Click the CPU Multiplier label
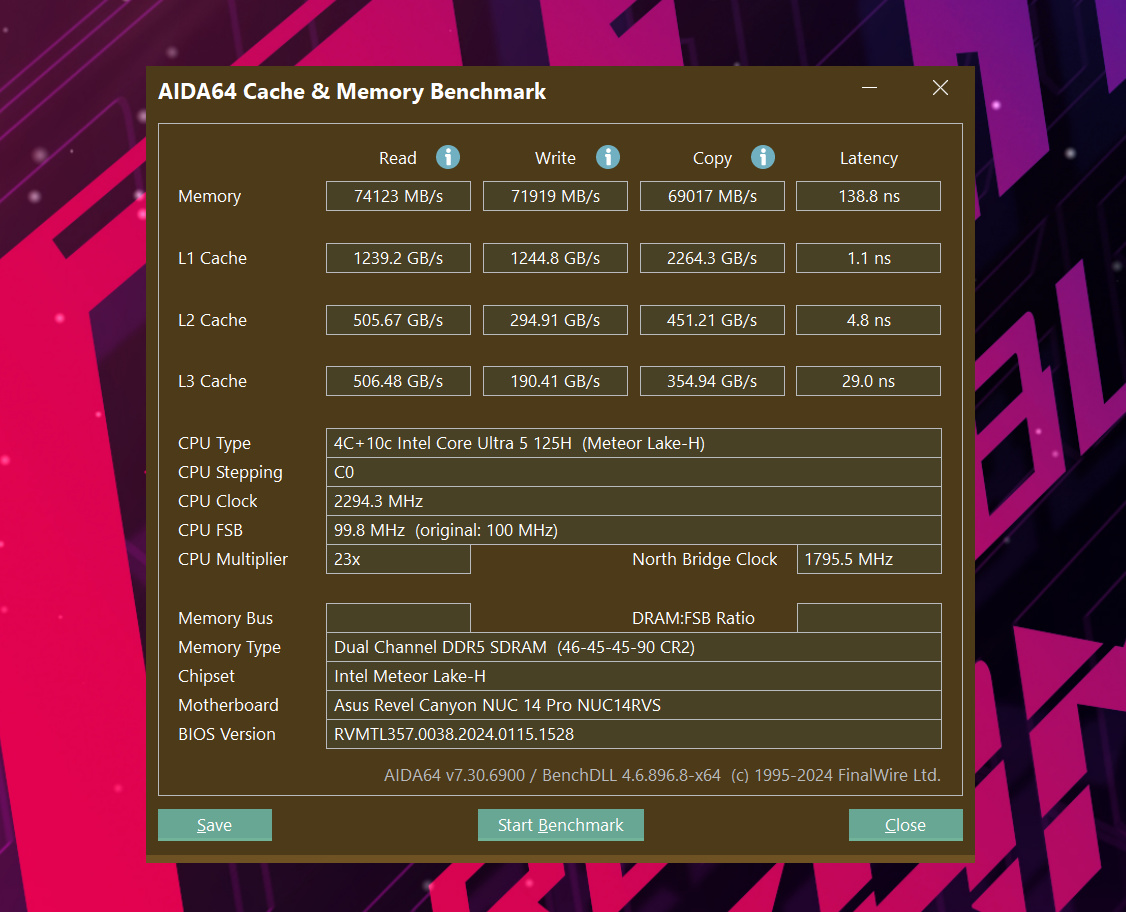 click(233, 559)
